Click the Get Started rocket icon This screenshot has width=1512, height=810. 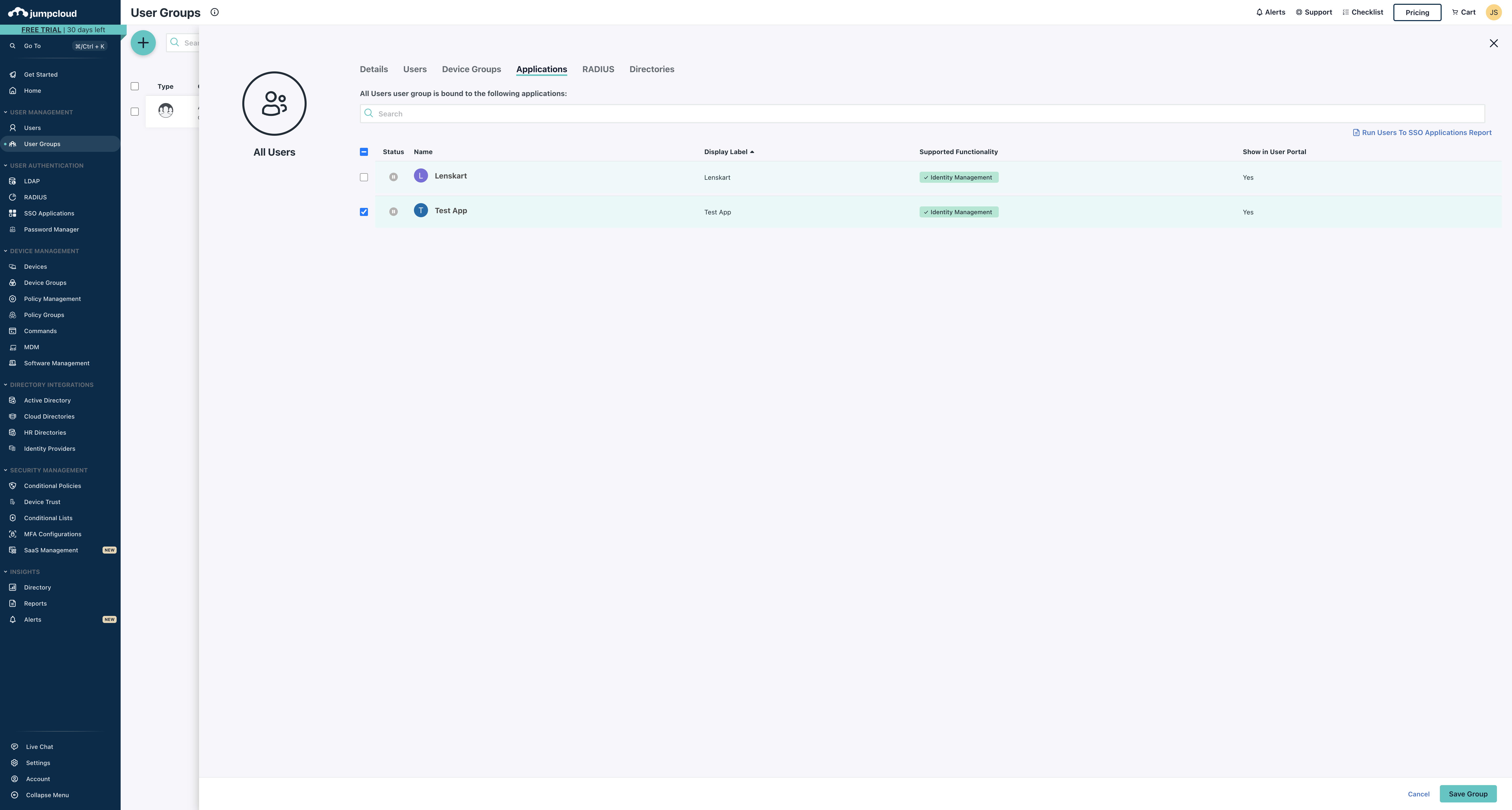(12, 75)
